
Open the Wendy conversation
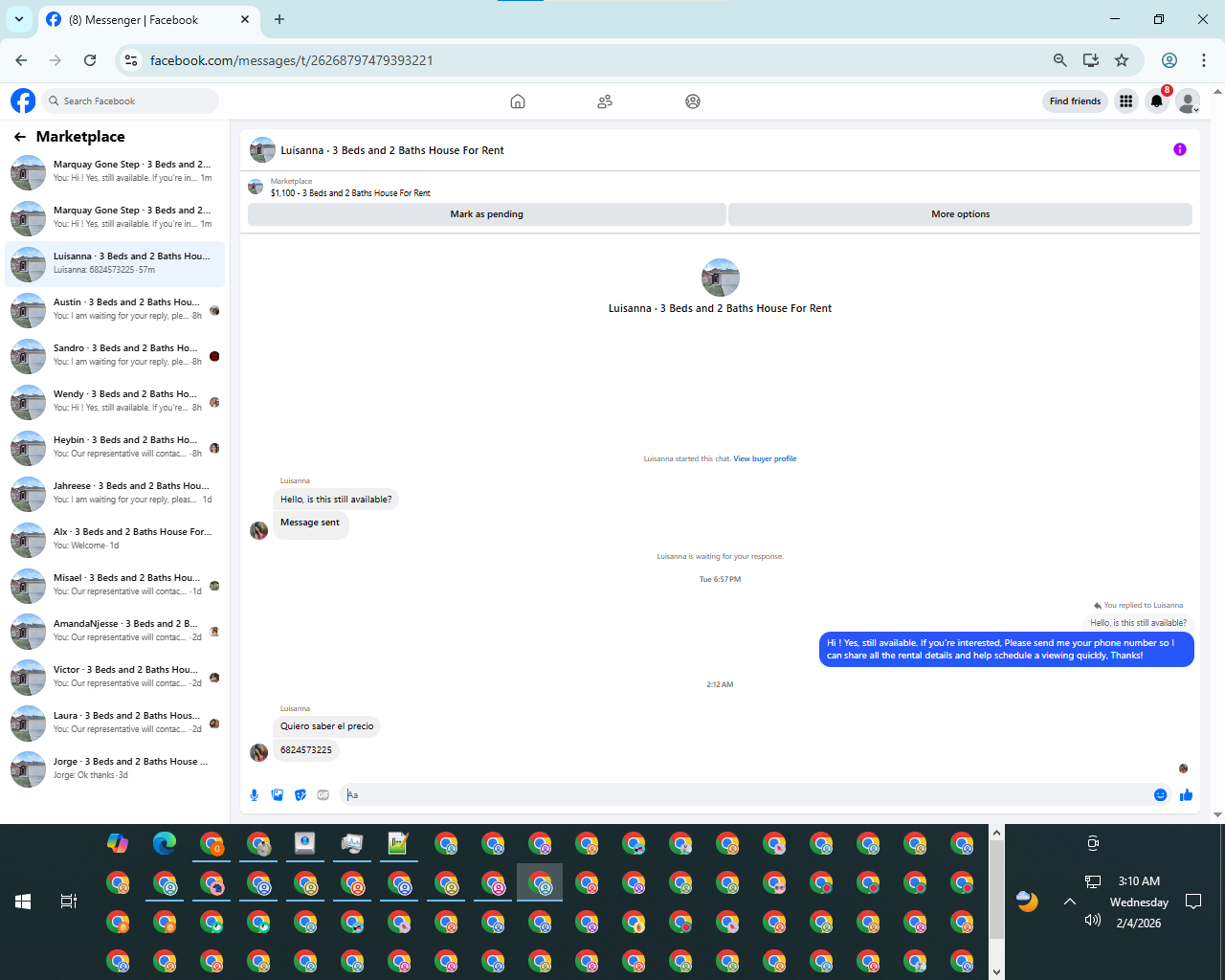click(115, 402)
